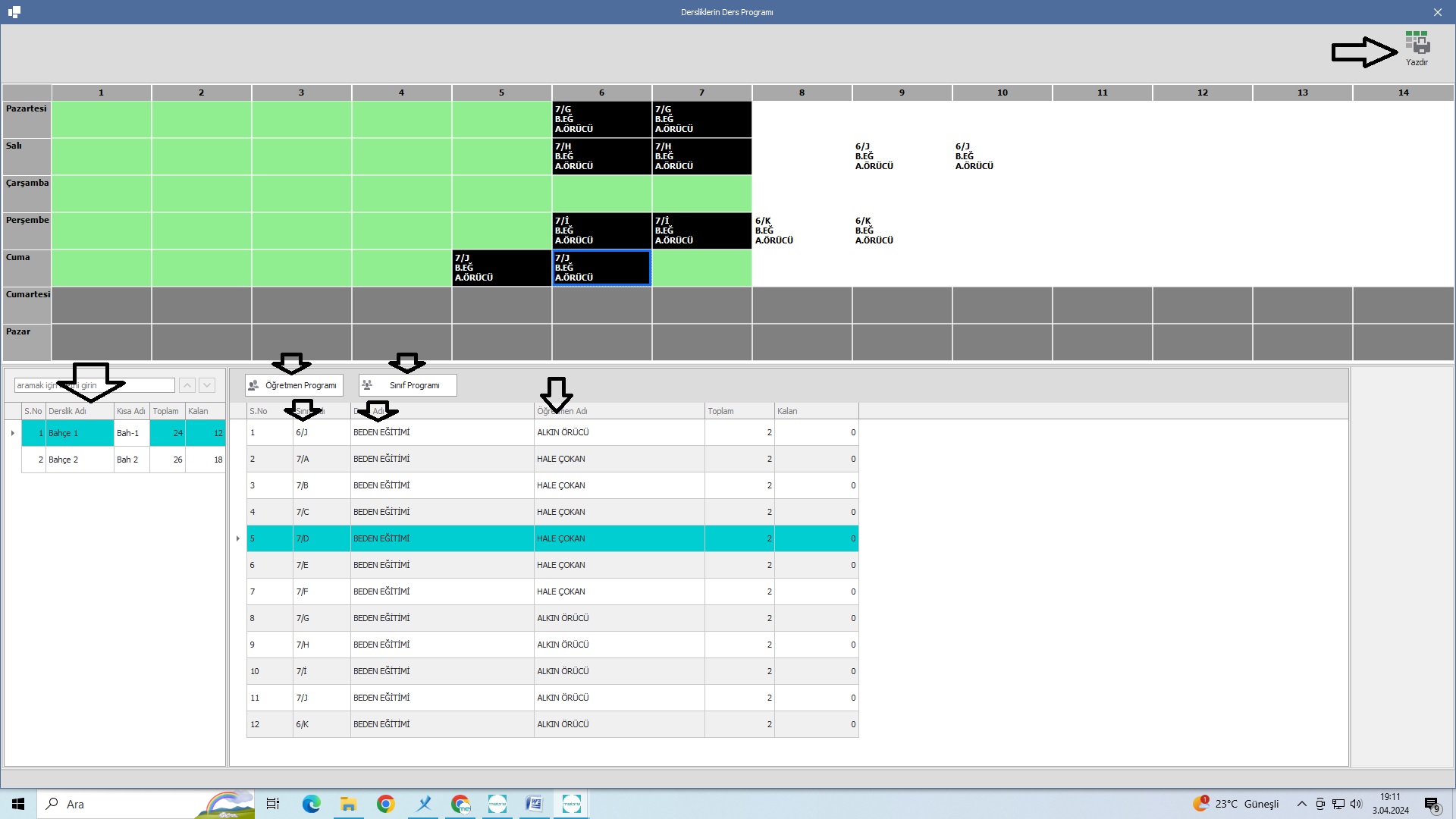Show hidden system tray icons
Viewport: 1456px width, 819px height.
[x=1301, y=804]
